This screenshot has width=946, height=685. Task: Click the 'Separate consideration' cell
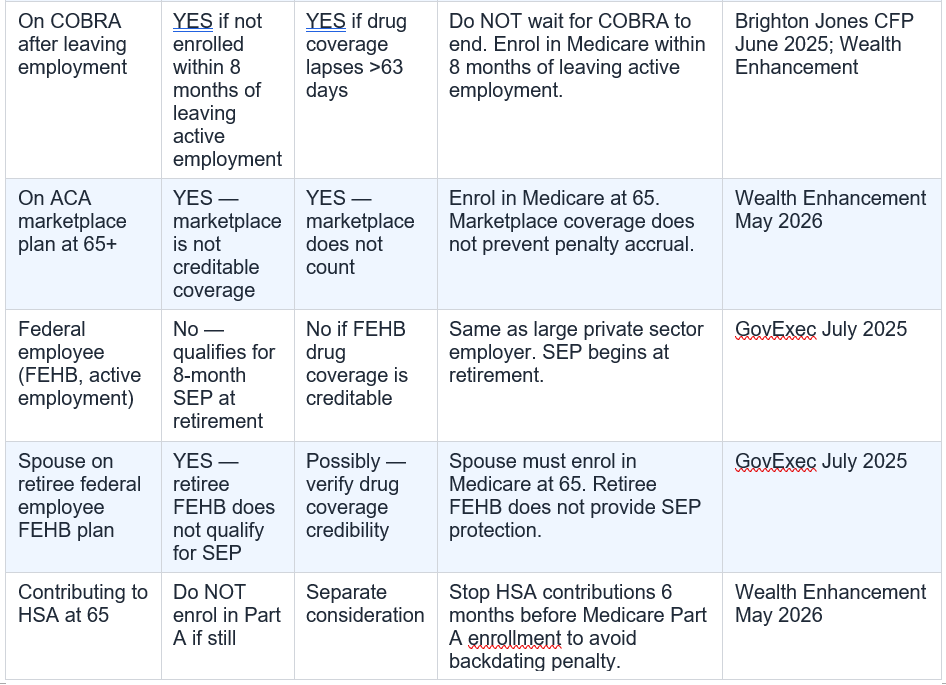(x=366, y=626)
